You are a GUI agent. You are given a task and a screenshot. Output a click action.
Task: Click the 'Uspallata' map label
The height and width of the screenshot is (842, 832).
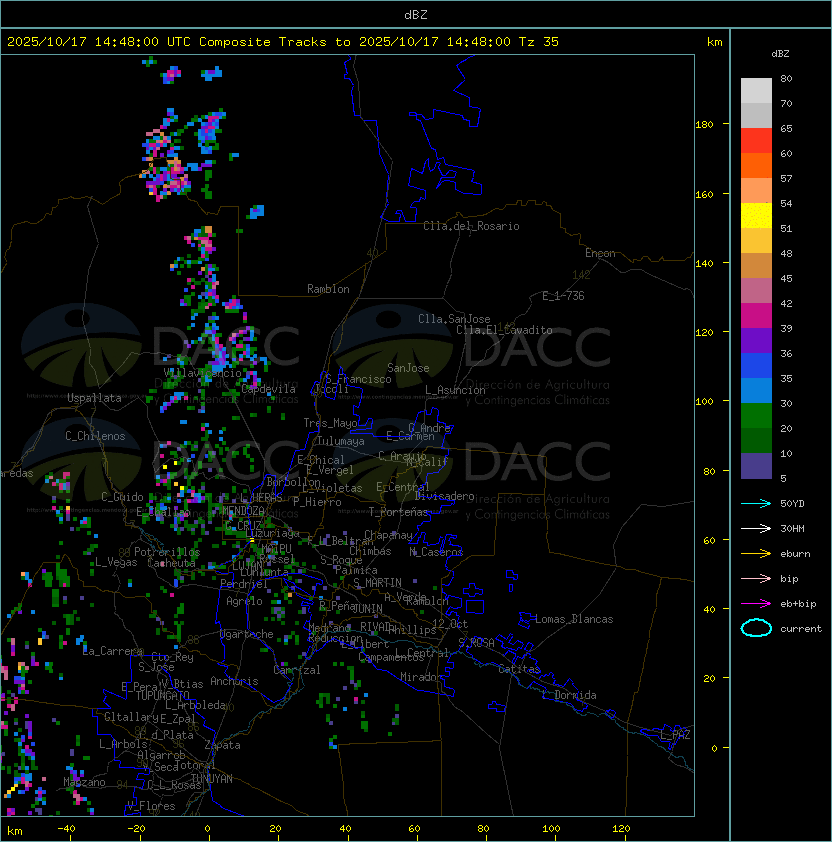coord(94,398)
